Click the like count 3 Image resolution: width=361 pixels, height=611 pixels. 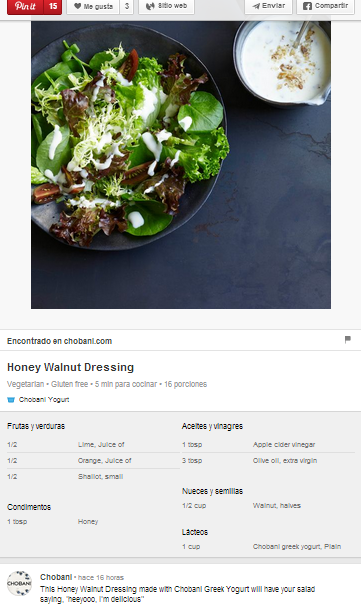[126, 6]
